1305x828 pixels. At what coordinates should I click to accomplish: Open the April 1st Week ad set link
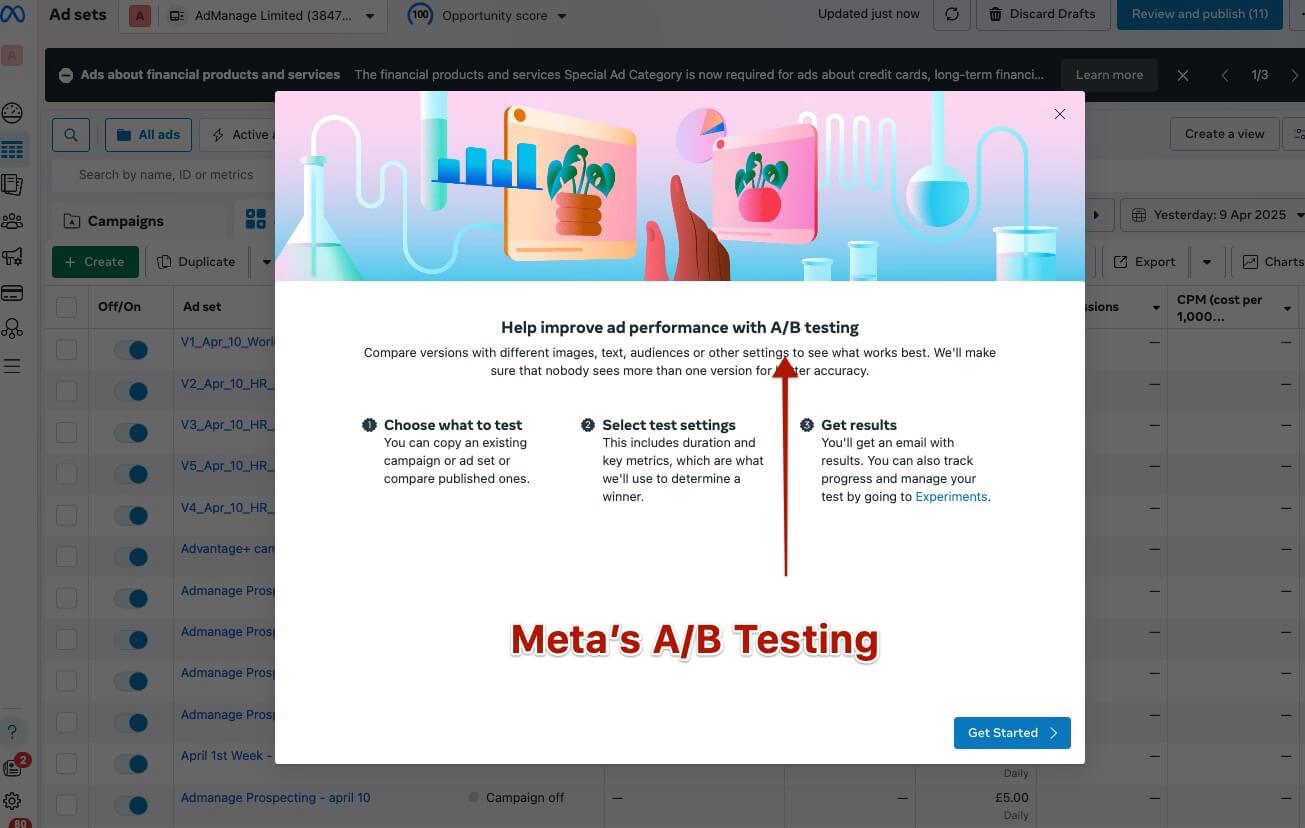[x=227, y=756]
